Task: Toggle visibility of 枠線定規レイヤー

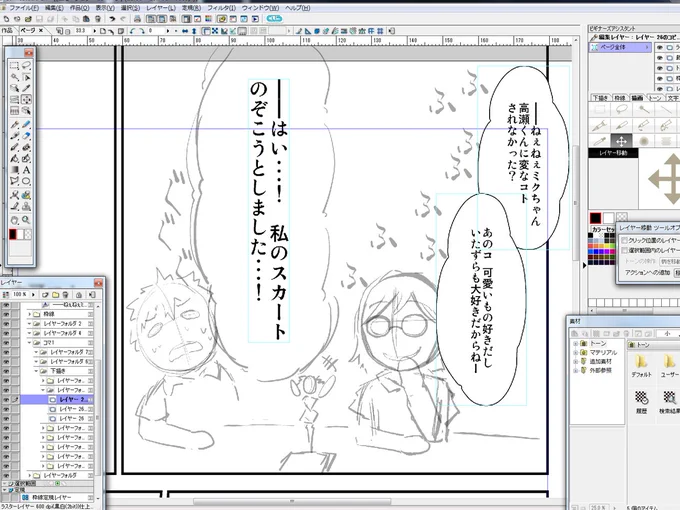Action: tap(6, 498)
